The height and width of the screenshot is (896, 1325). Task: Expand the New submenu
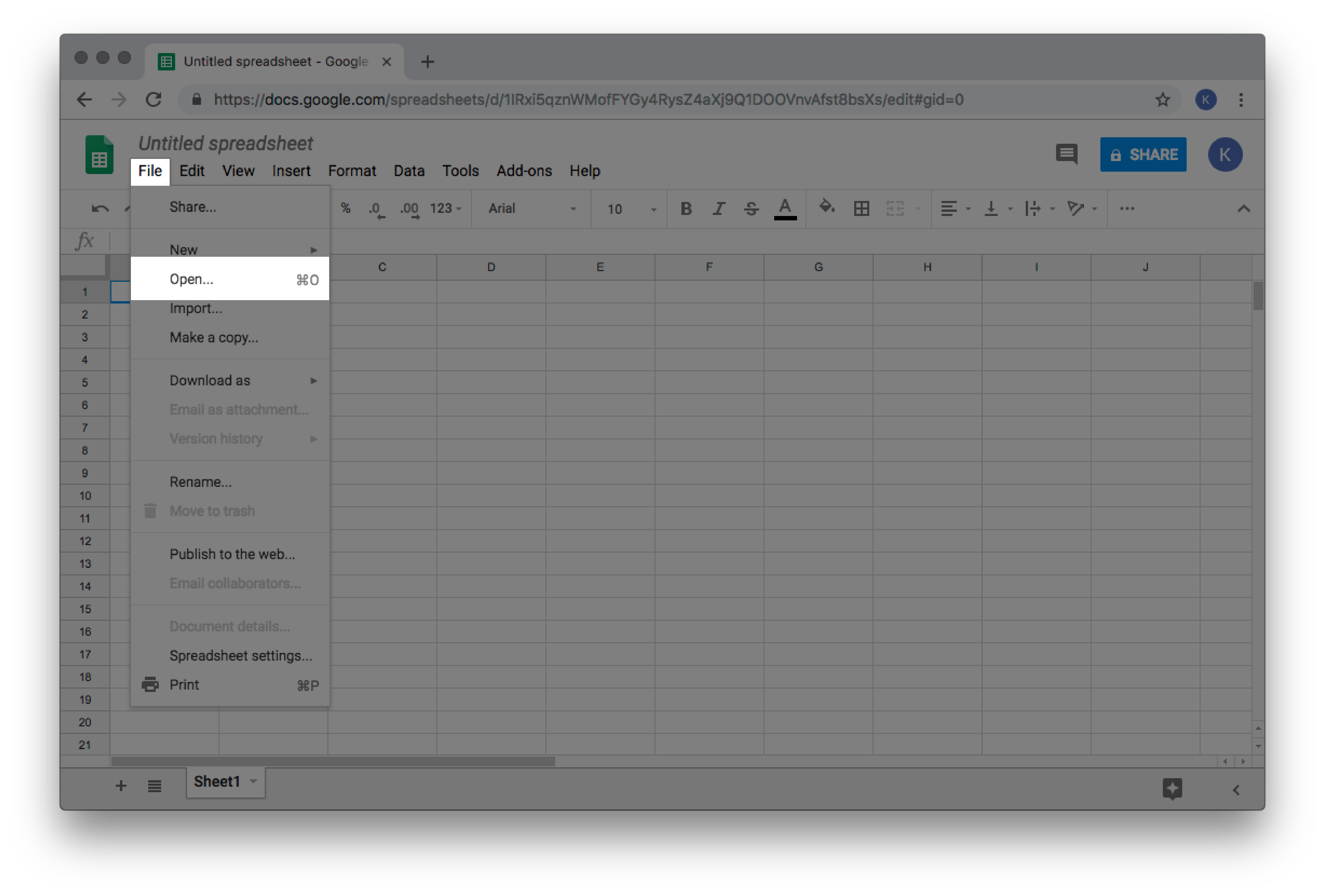[x=230, y=250]
